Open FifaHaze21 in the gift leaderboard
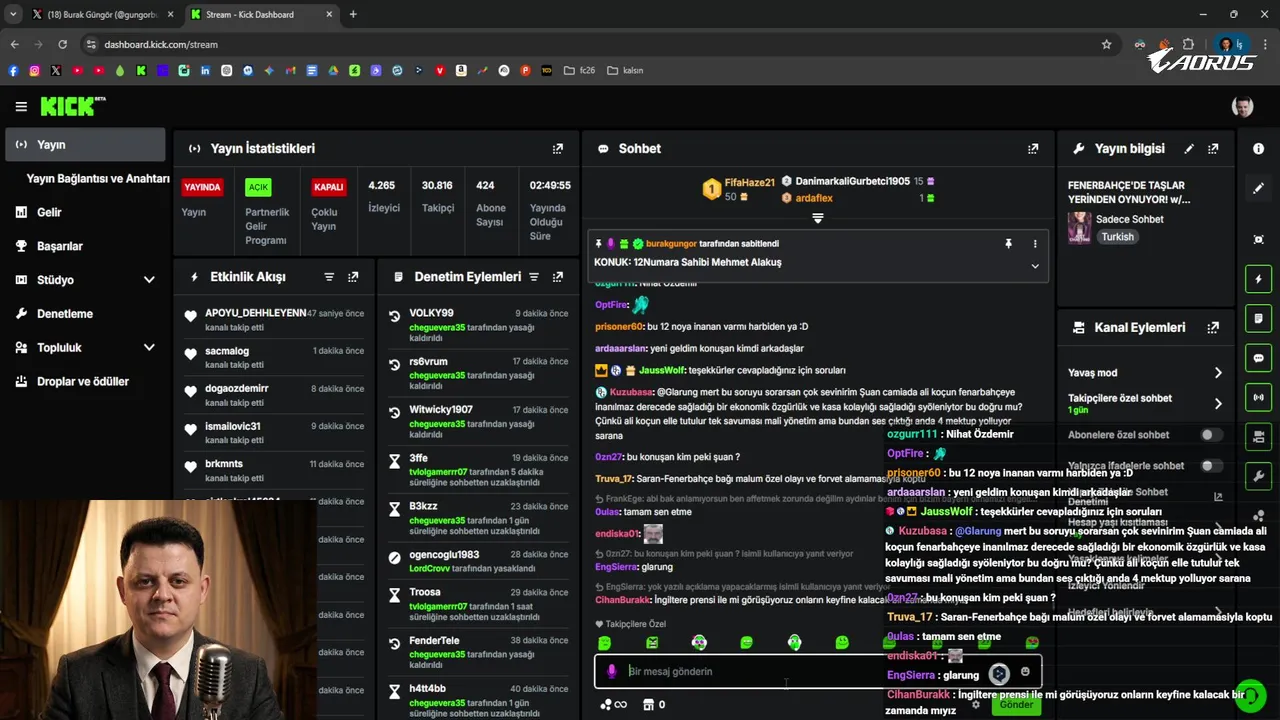 coord(749,183)
